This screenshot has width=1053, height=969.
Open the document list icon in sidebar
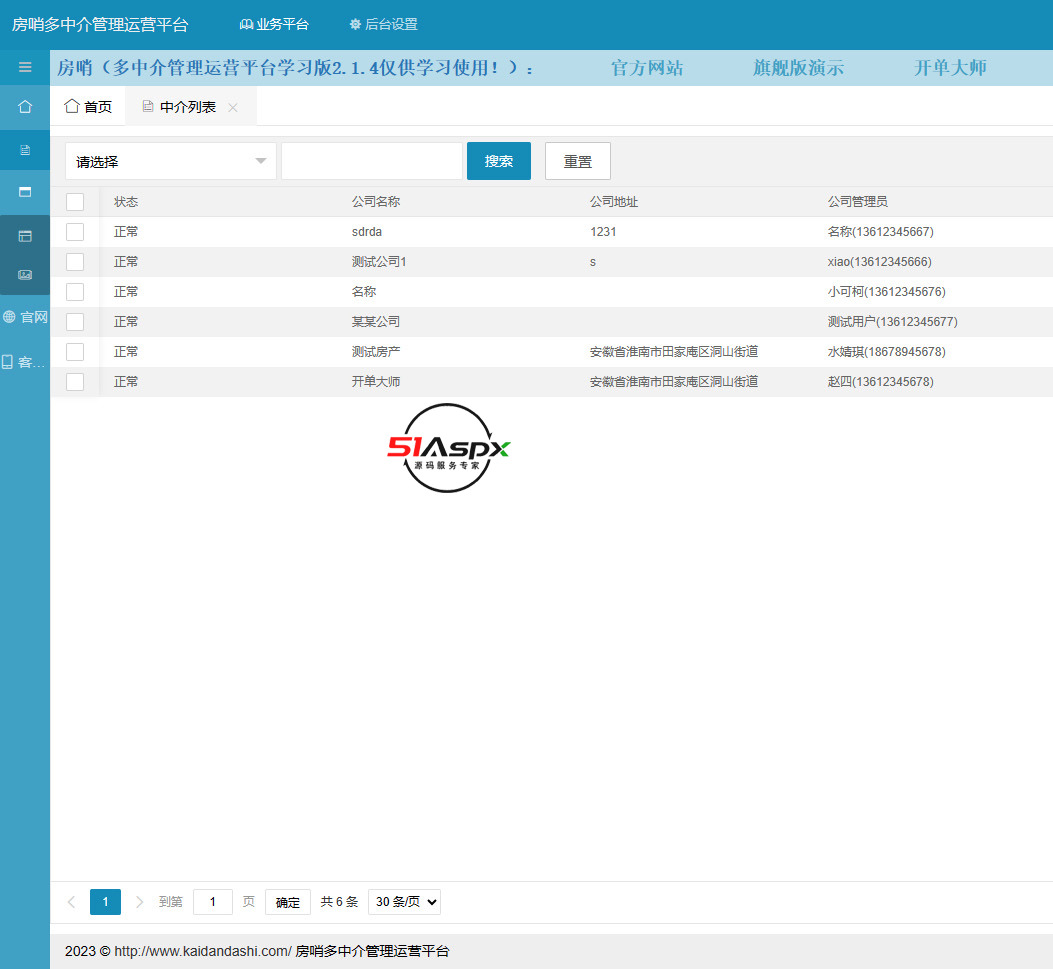(x=25, y=150)
